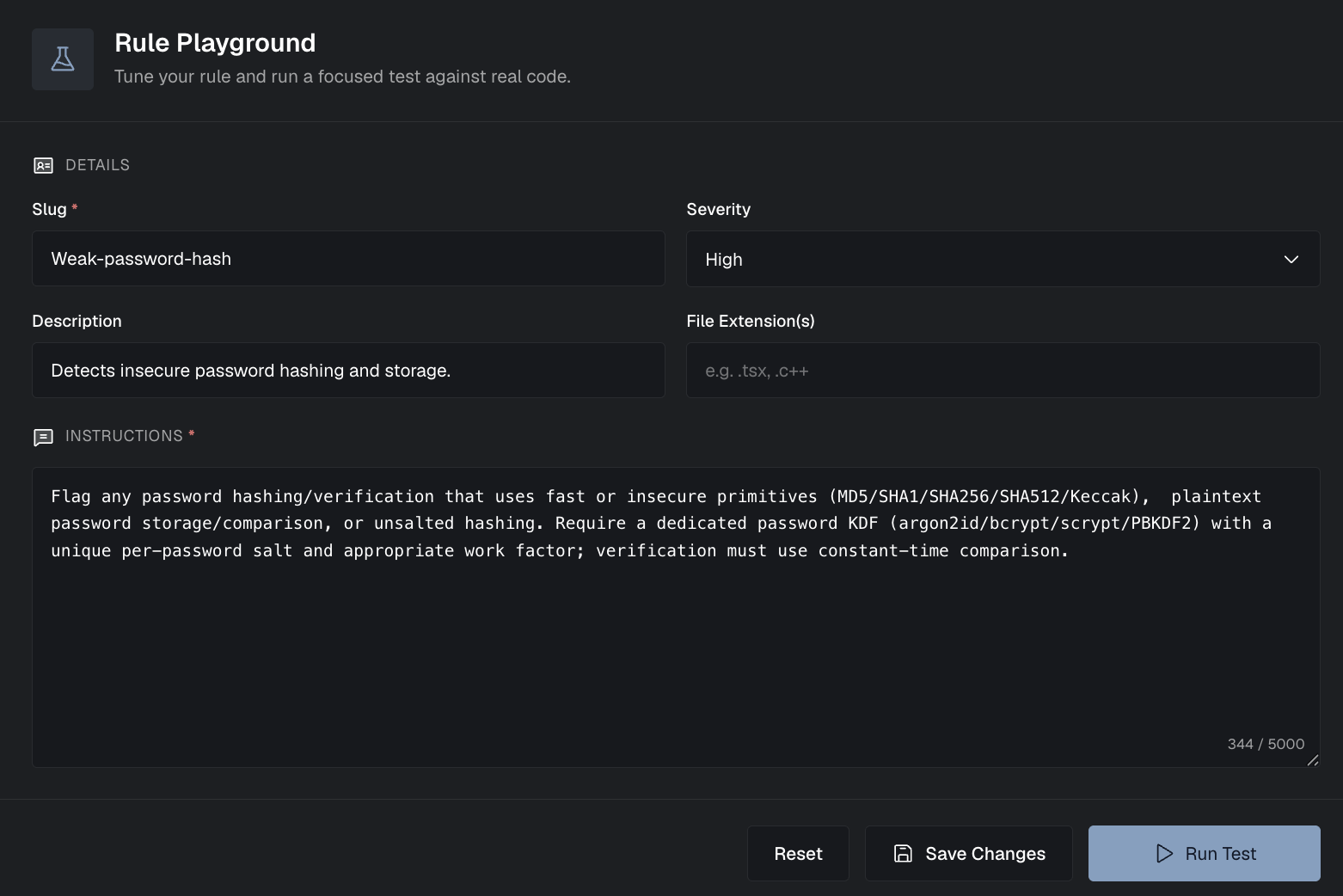The width and height of the screenshot is (1343, 896).
Task: Click the 'Tune your rule' subtitle text
Action: [342, 77]
